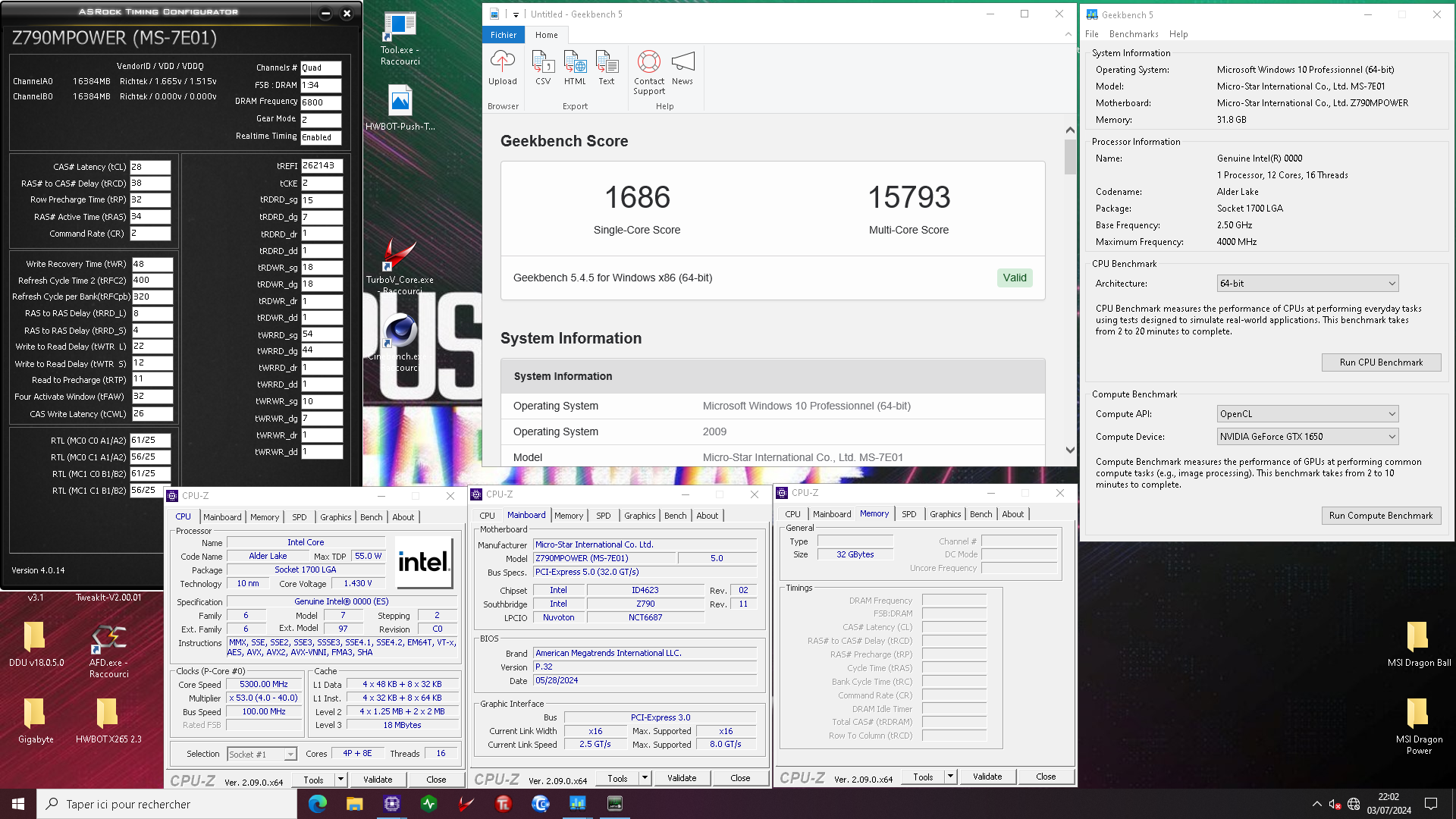Open the Benchmarks menu in Geekbench 5
Screen dimensions: 1456x819
pos(1134,34)
